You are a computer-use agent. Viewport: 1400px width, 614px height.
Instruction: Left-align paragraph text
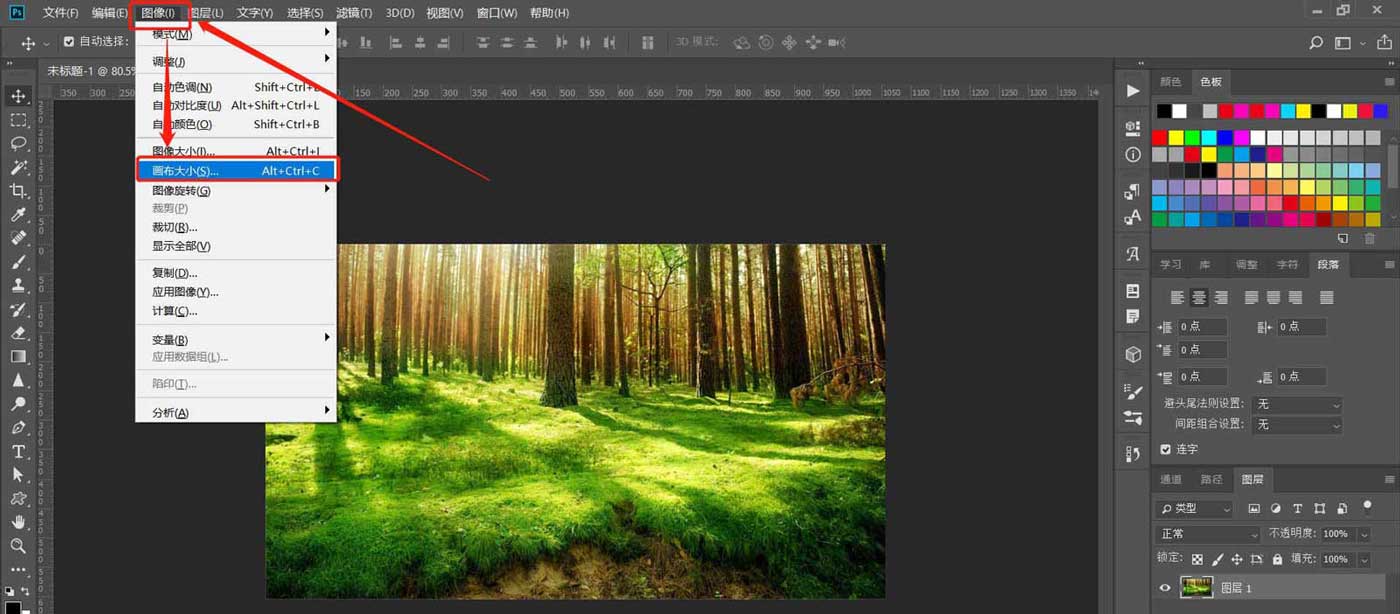pos(1178,298)
